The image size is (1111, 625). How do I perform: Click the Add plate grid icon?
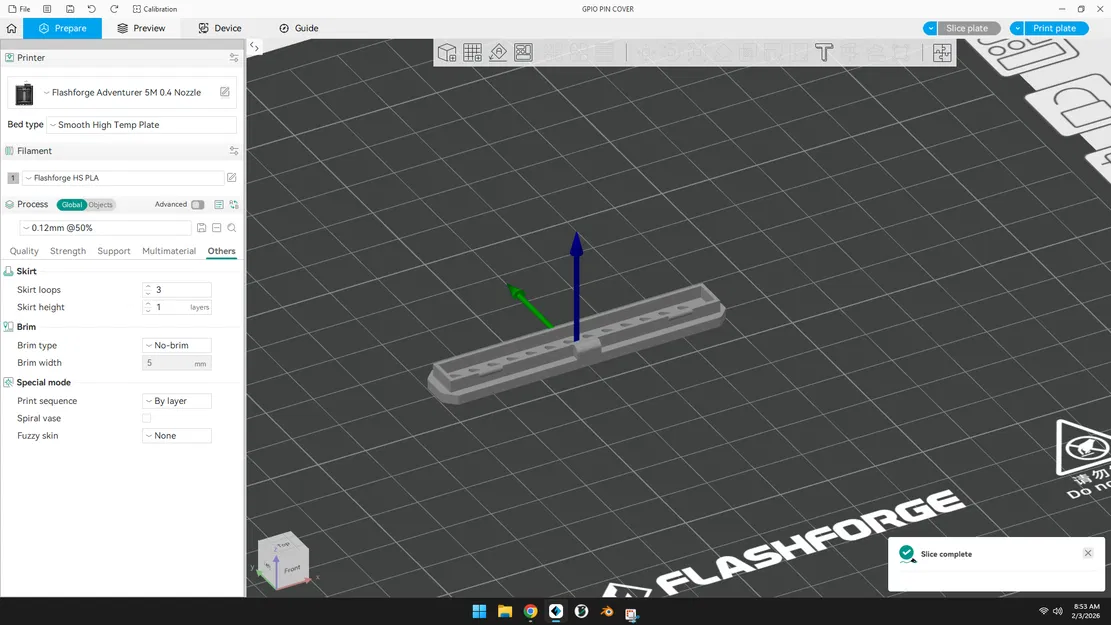point(473,52)
